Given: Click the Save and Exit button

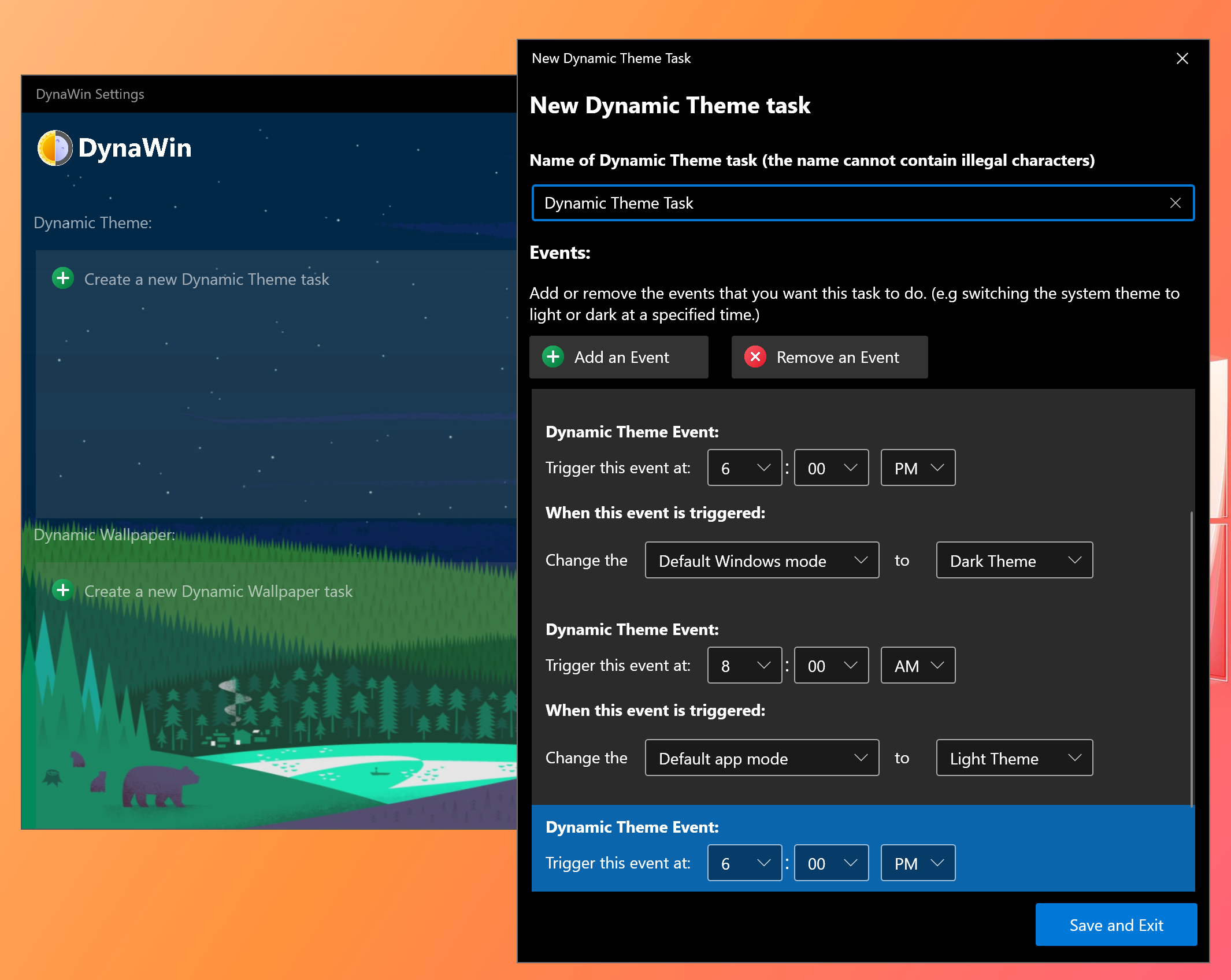Looking at the screenshot, I should (x=1116, y=925).
